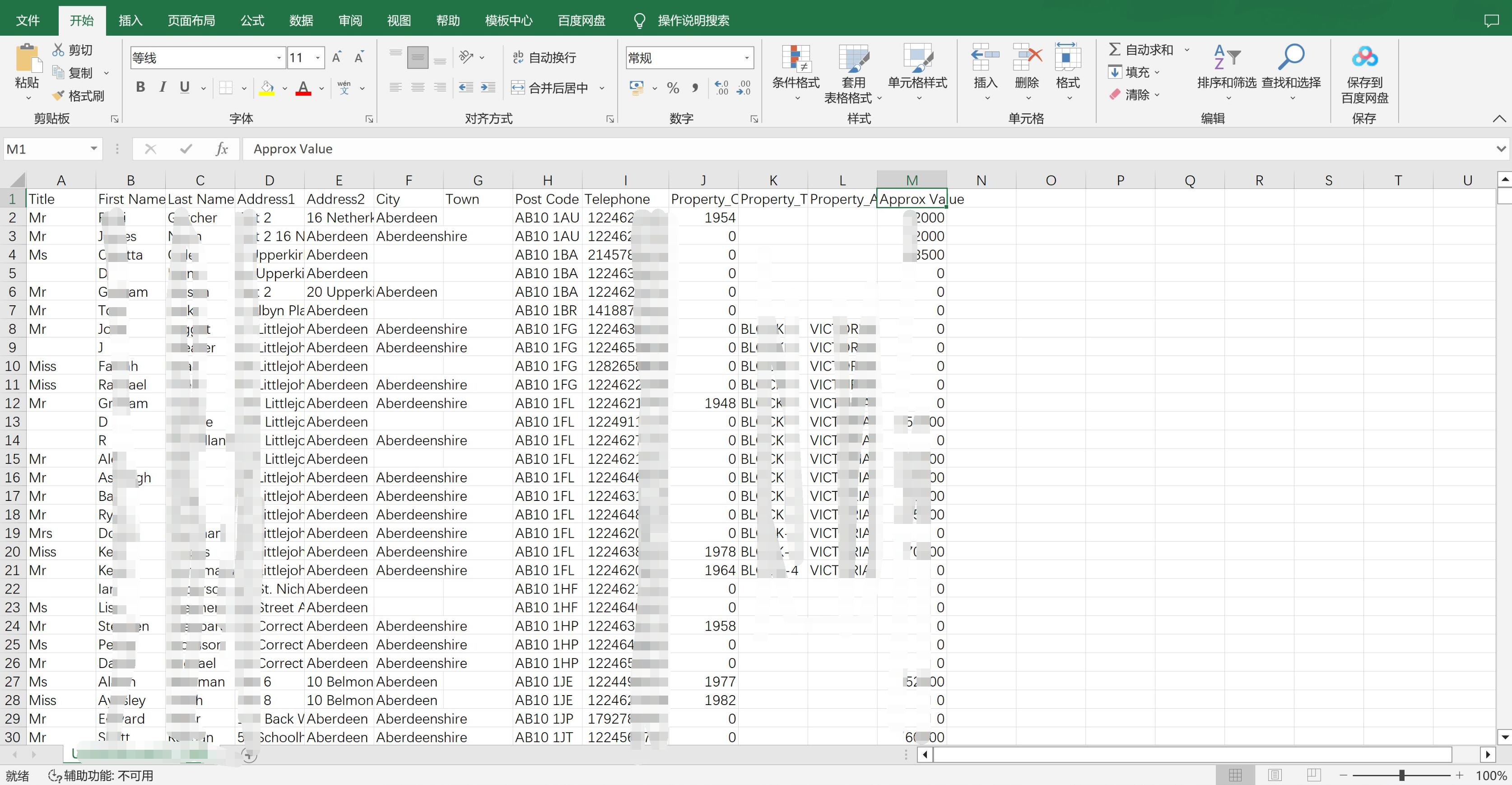Apply borders with the border icon
Screen dimensions: 1512x785
click(x=226, y=88)
